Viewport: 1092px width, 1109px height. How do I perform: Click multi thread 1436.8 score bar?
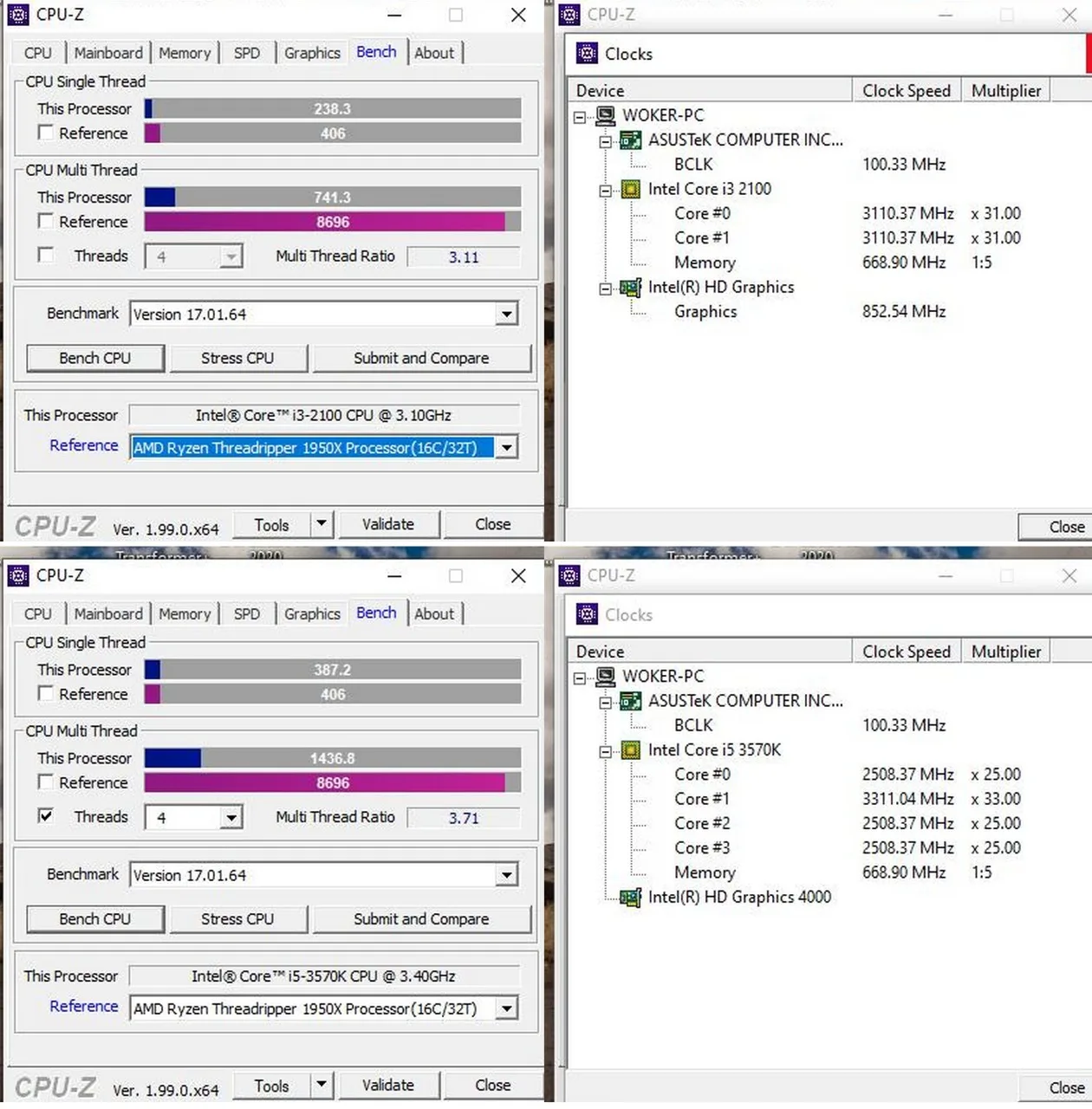[x=333, y=758]
